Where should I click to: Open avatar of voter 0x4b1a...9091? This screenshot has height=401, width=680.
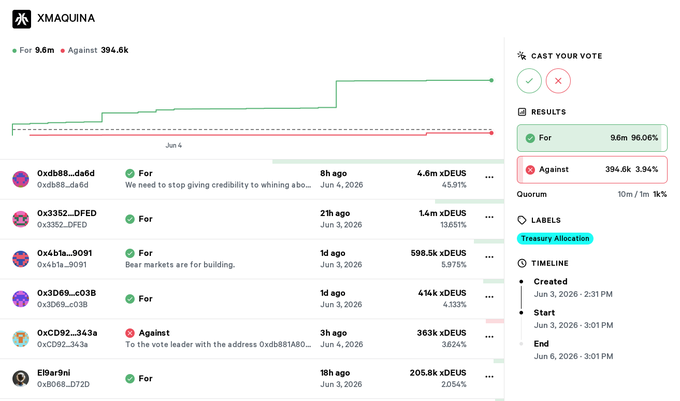pos(20,259)
